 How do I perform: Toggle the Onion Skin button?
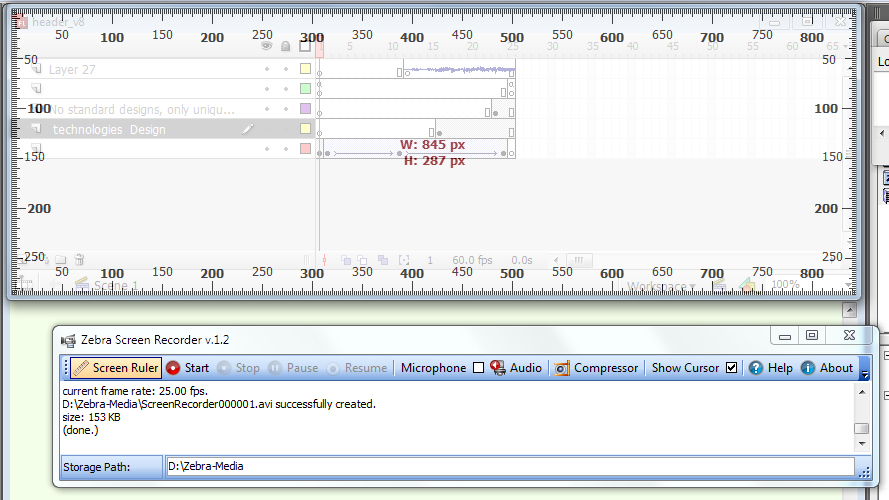point(346,260)
